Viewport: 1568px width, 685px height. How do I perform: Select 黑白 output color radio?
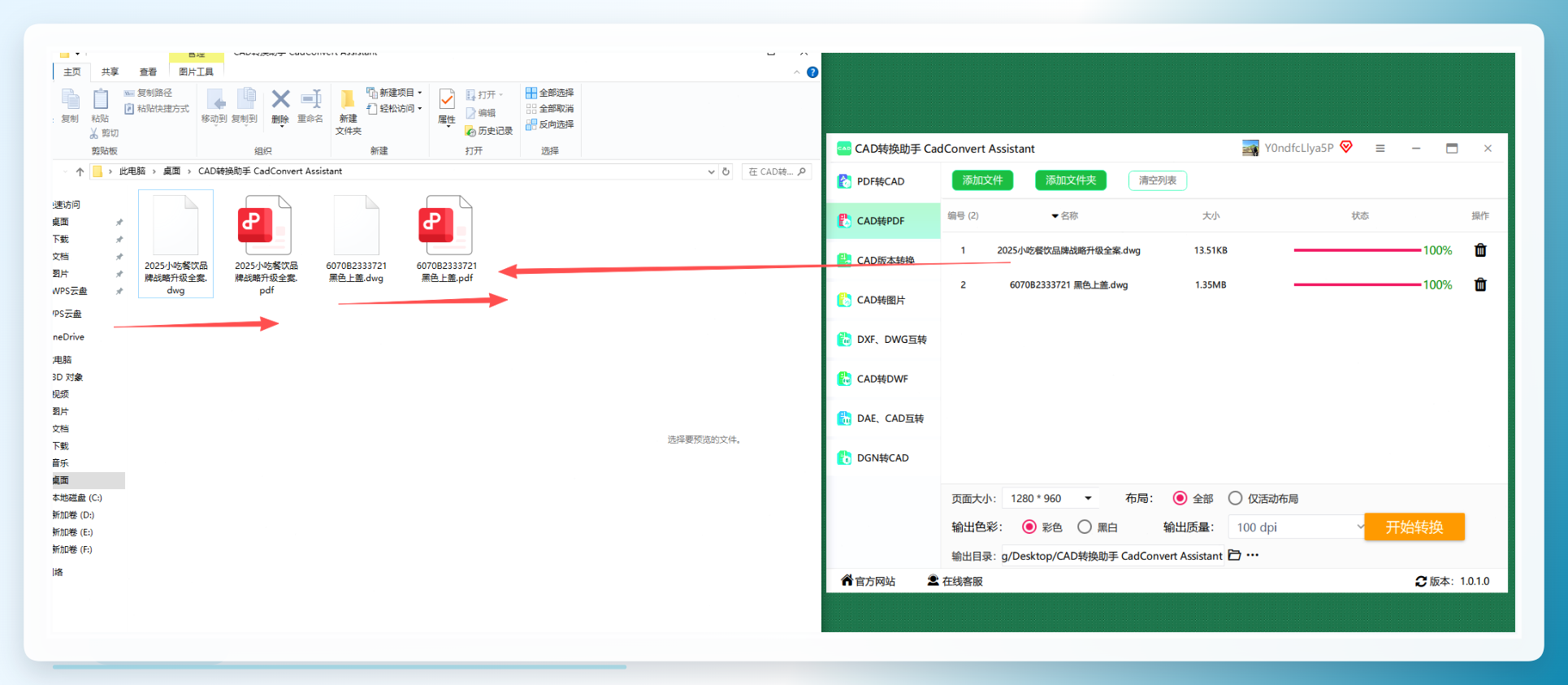tap(1084, 527)
